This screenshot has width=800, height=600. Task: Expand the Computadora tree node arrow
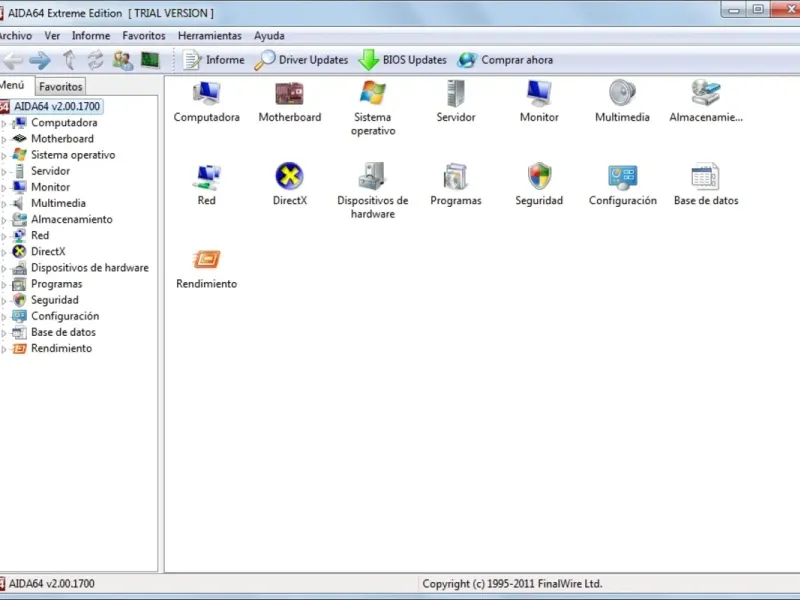[4, 123]
